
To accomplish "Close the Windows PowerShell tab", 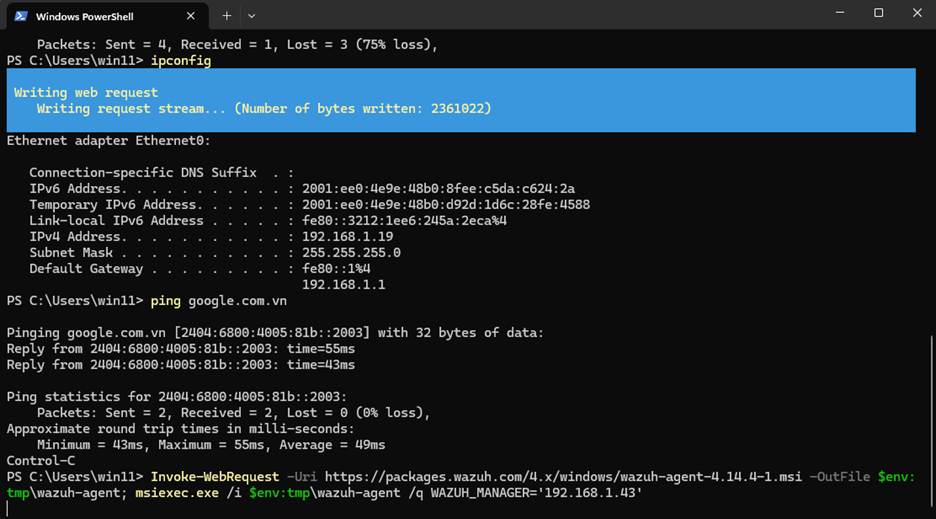I will (x=190, y=16).
